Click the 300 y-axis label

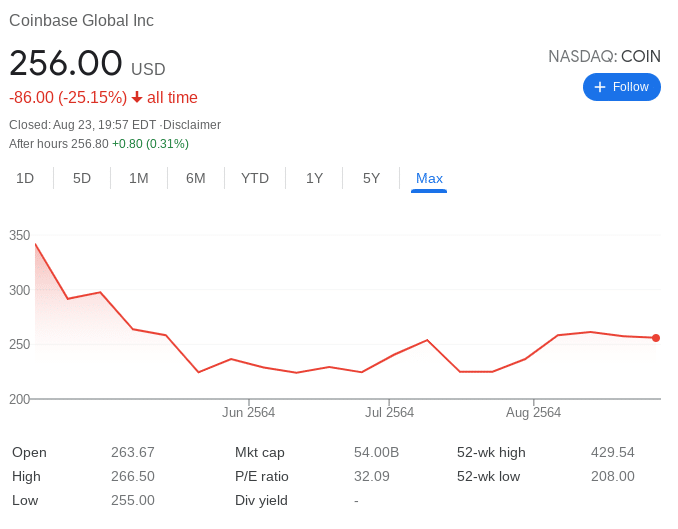pos(19,290)
